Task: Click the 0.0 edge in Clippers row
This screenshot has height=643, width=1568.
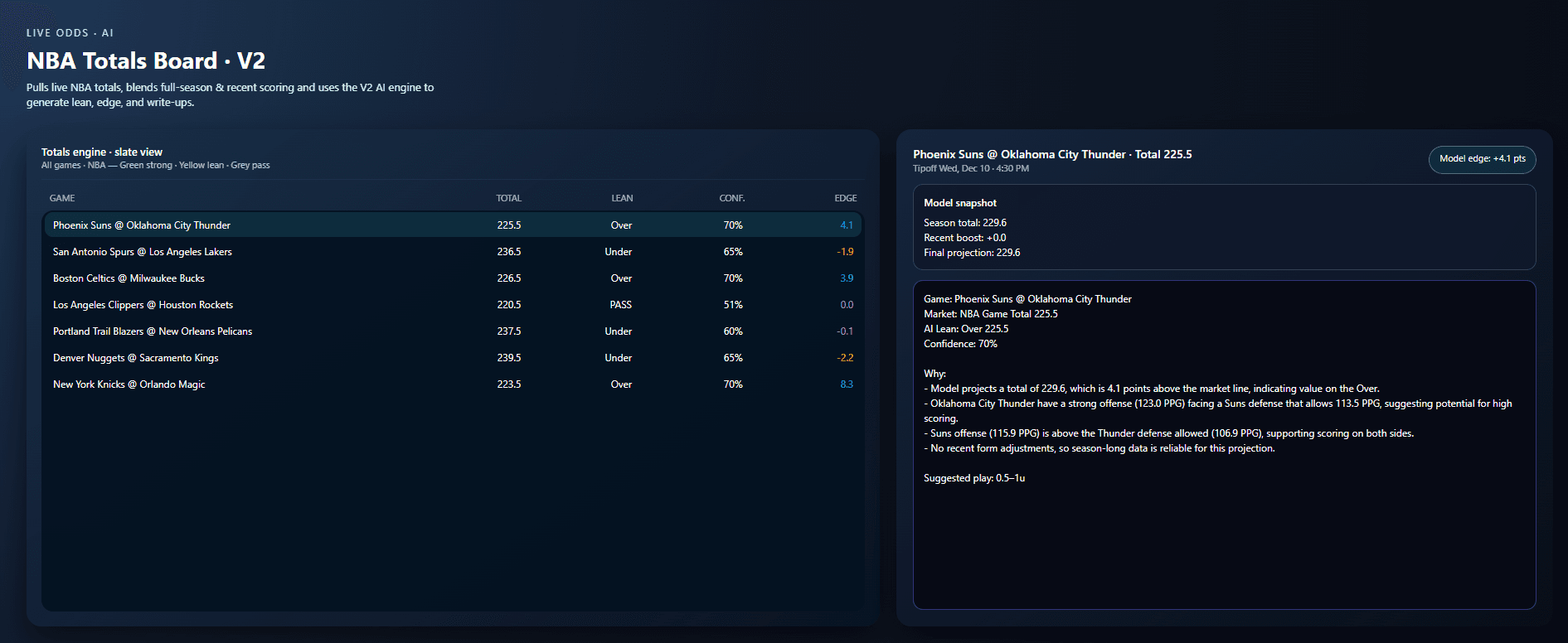Action: click(847, 305)
